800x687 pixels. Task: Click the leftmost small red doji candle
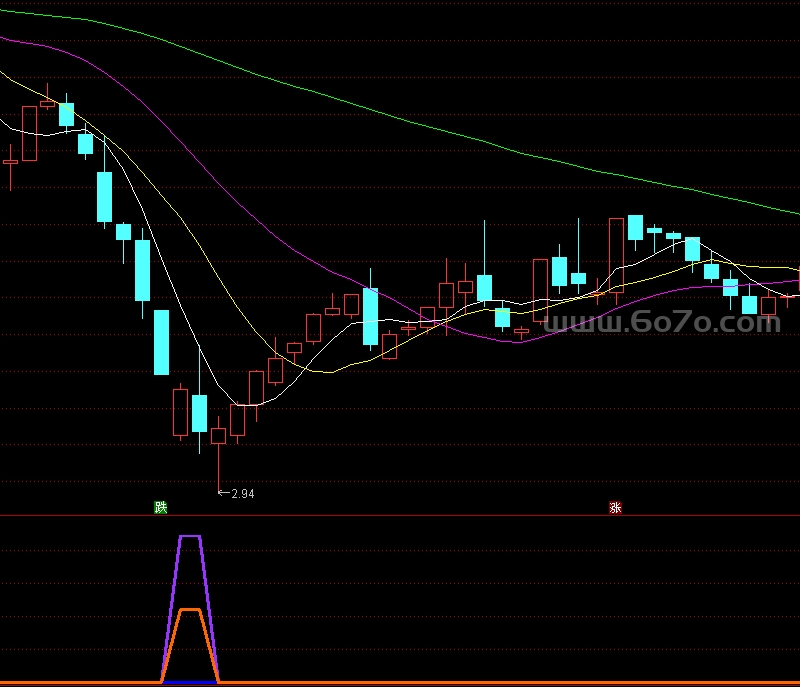pos(11,161)
